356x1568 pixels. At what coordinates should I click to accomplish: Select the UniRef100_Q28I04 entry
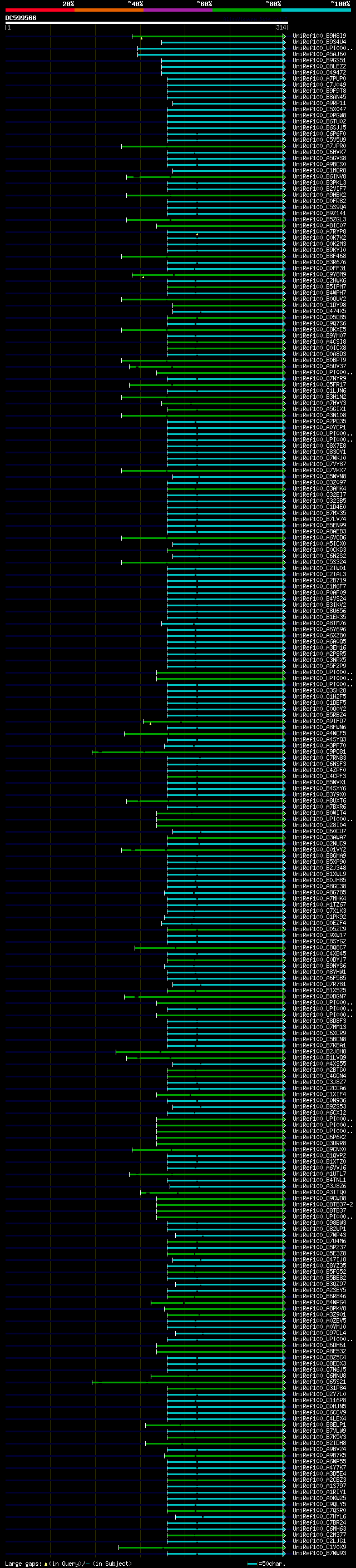coord(319,825)
